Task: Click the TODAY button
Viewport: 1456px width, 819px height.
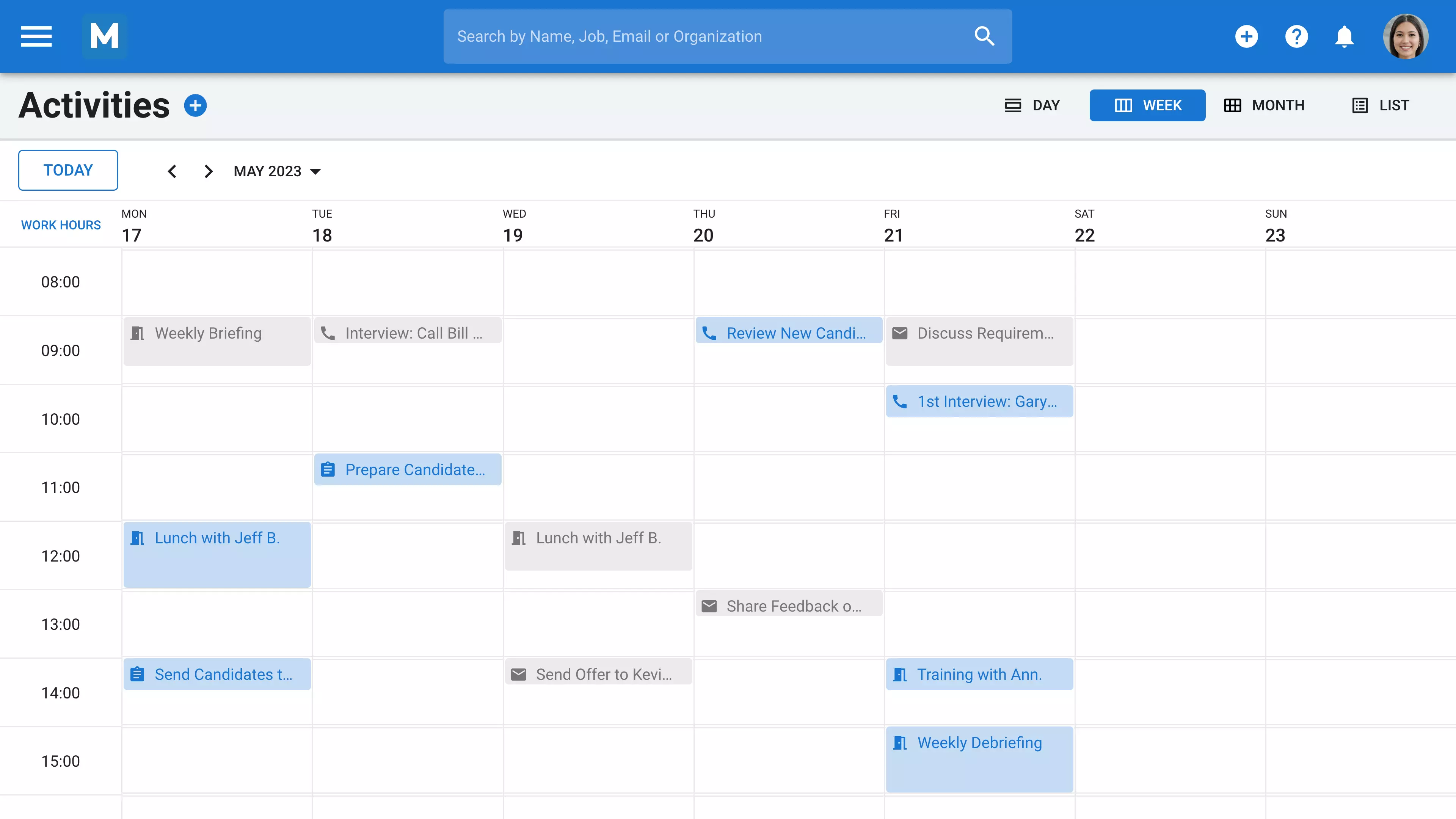Action: pos(68,170)
